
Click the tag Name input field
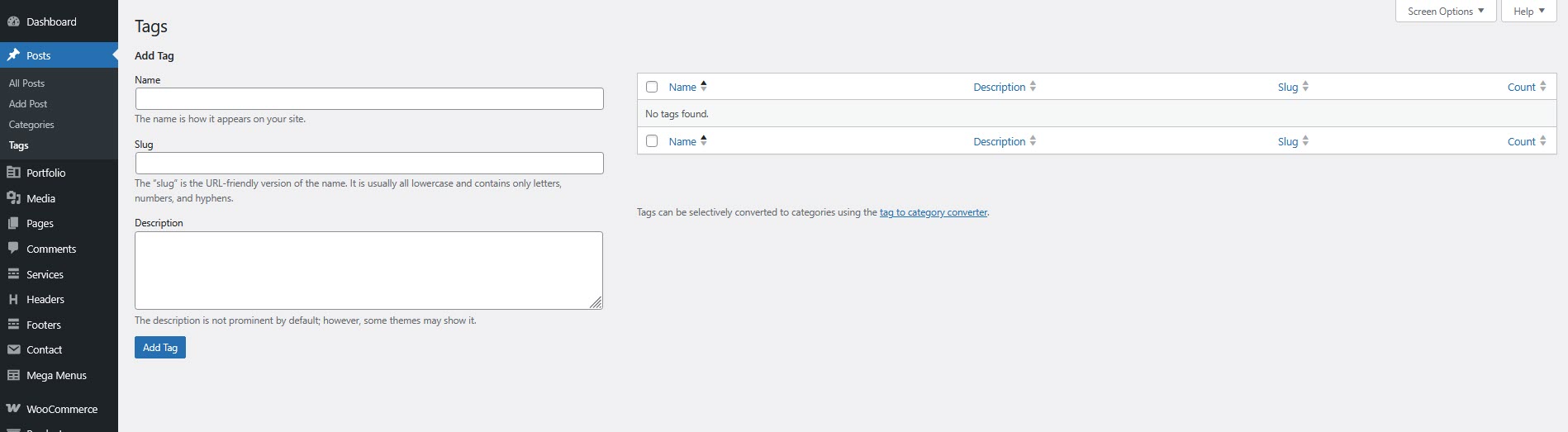click(x=369, y=99)
